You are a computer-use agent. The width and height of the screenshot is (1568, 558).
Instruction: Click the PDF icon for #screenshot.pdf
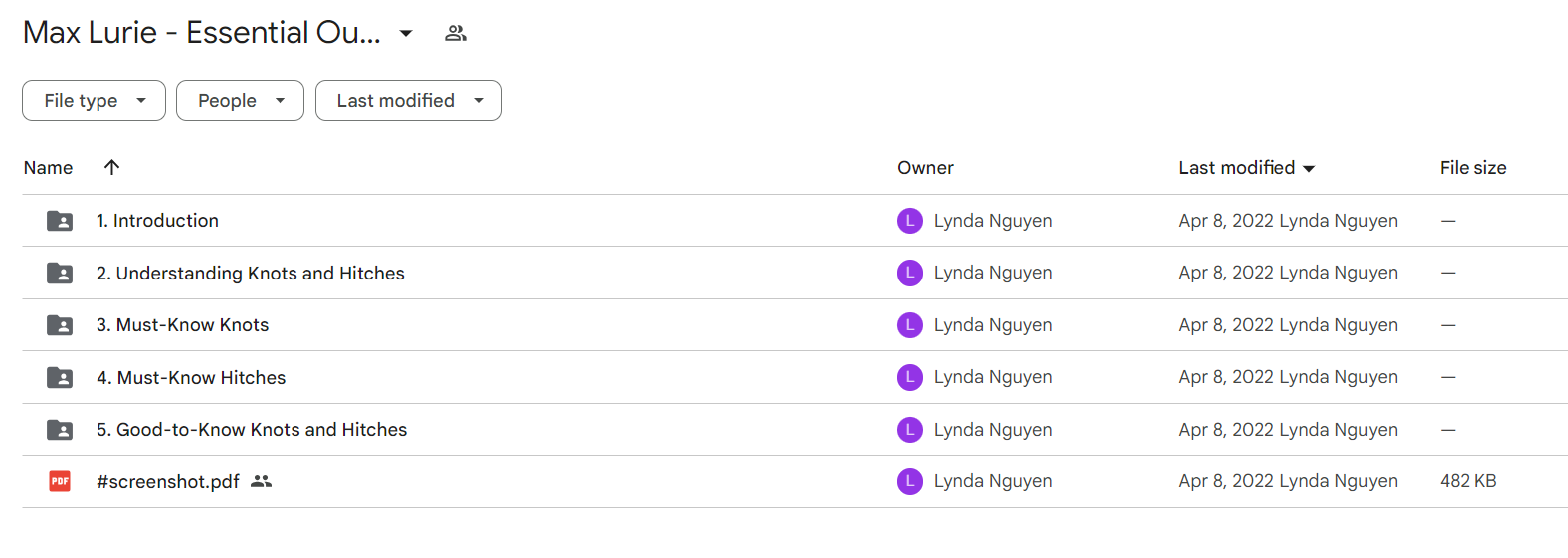pos(60,481)
